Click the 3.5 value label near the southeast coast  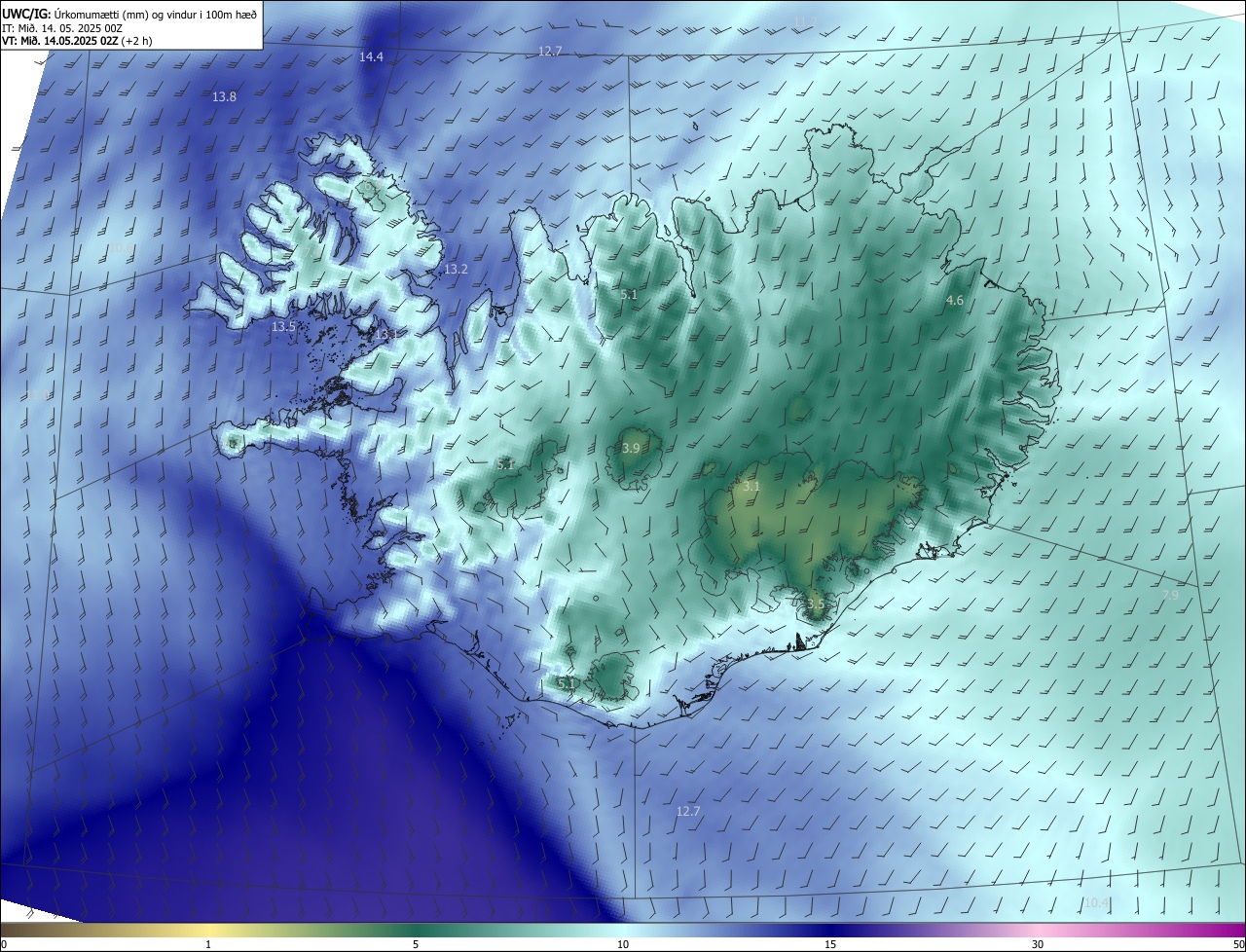click(x=816, y=604)
